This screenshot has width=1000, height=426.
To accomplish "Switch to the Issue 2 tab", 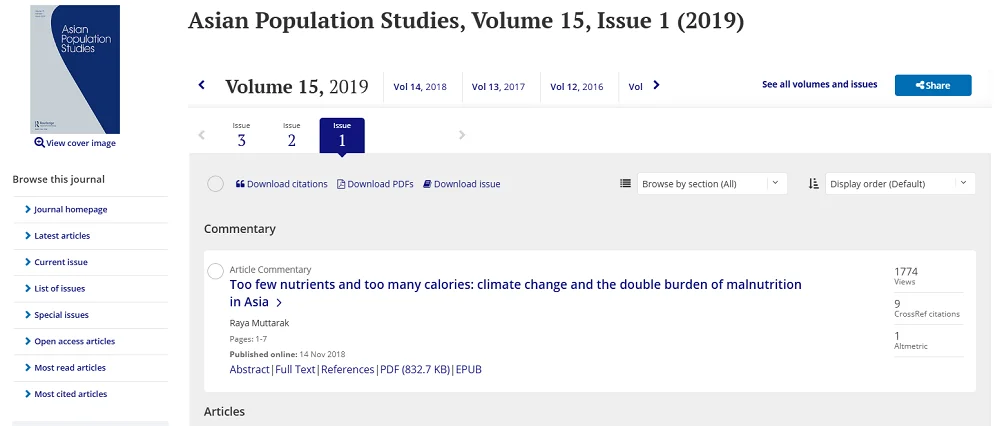I will click(x=291, y=136).
